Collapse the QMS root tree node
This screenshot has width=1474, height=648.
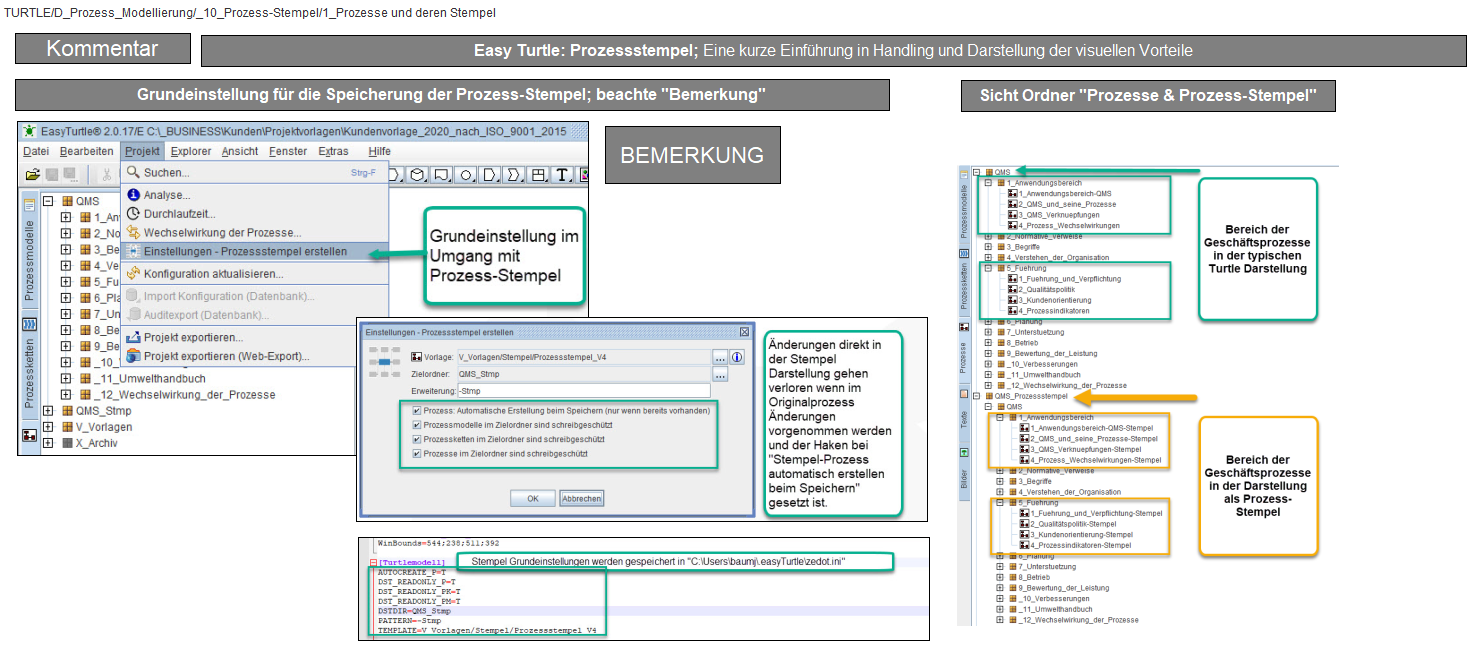[47, 201]
